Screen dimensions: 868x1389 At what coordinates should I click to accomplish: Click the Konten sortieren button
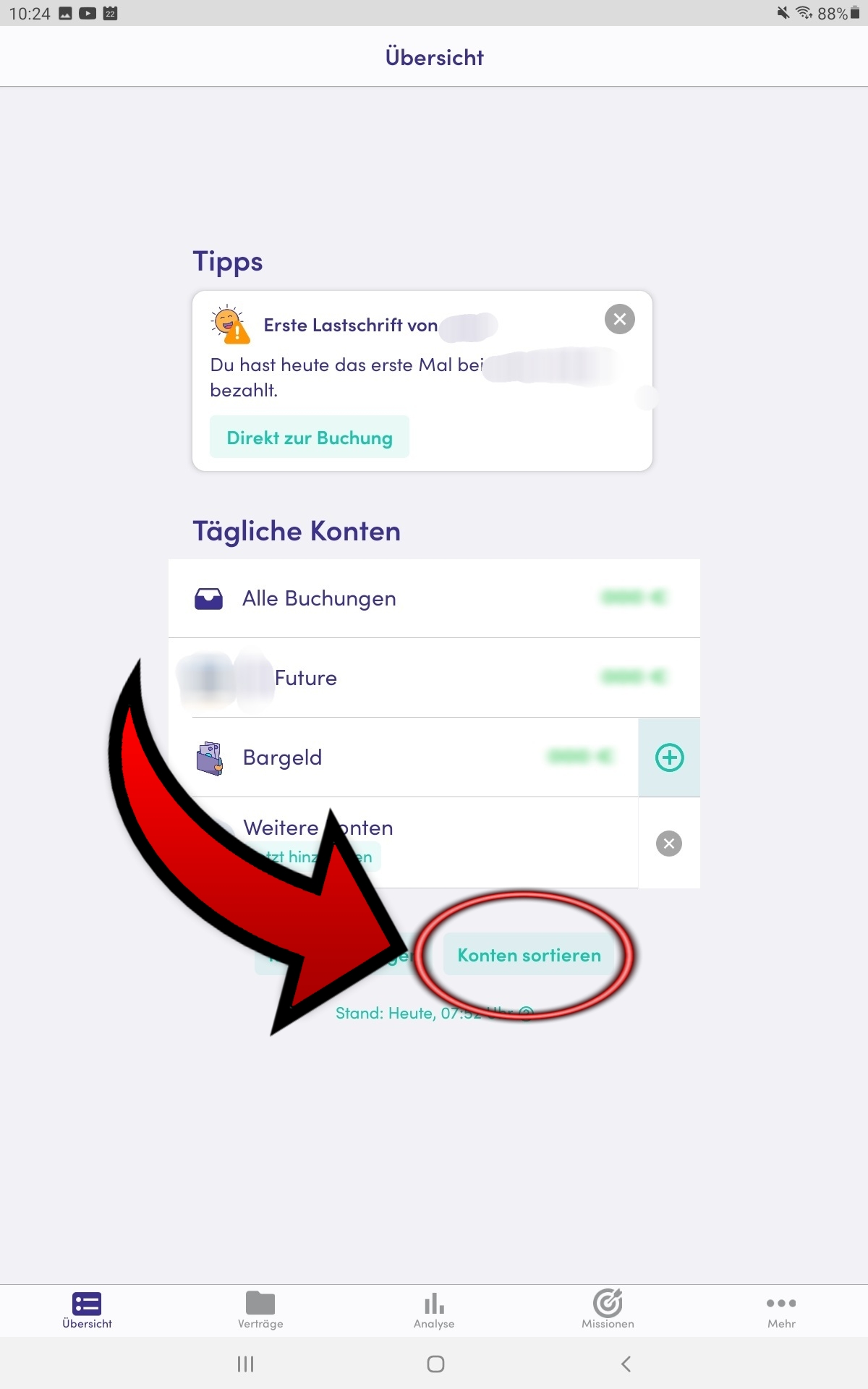point(529,955)
